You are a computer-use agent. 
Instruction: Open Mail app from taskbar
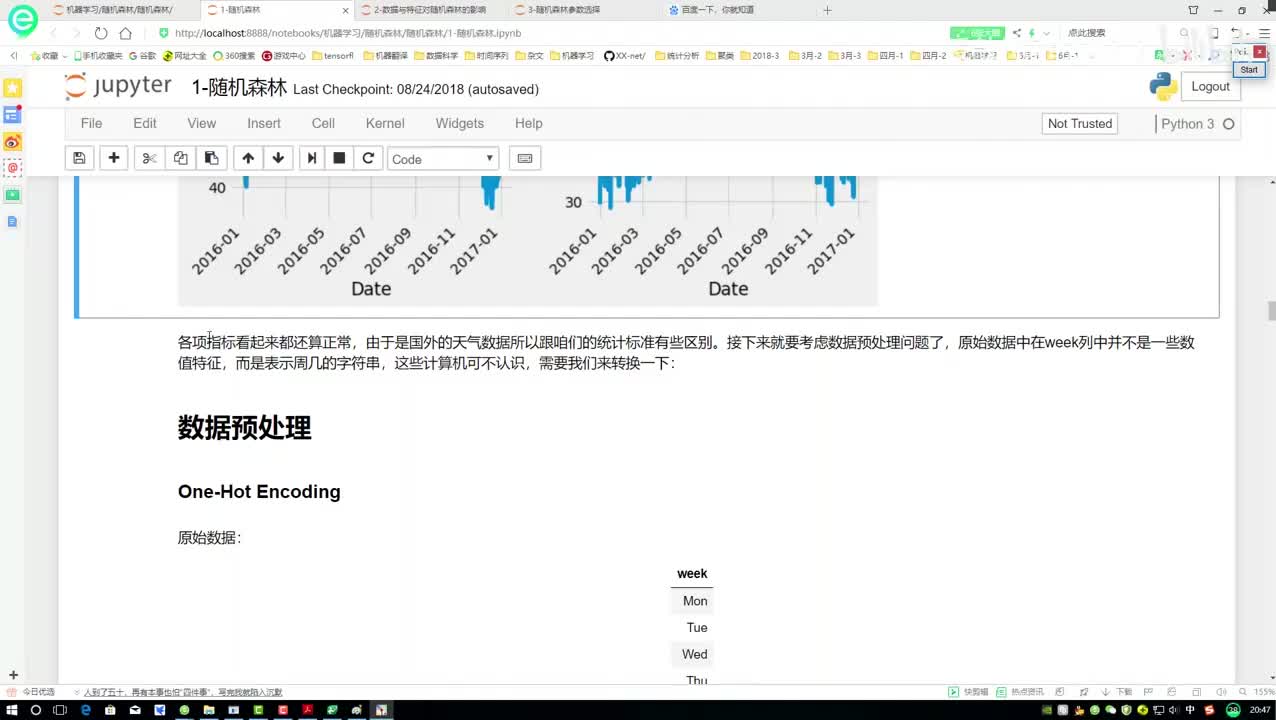point(134,710)
